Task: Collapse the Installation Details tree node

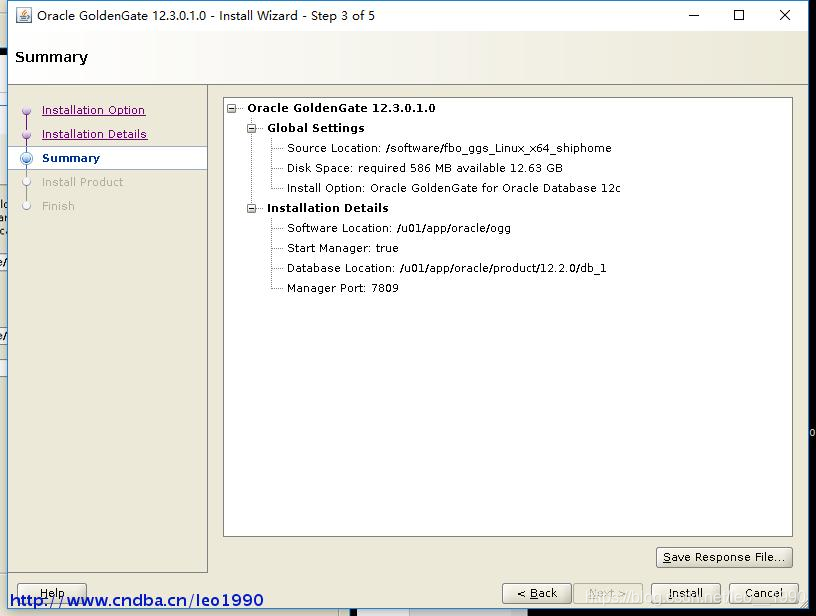Action: tap(251, 208)
